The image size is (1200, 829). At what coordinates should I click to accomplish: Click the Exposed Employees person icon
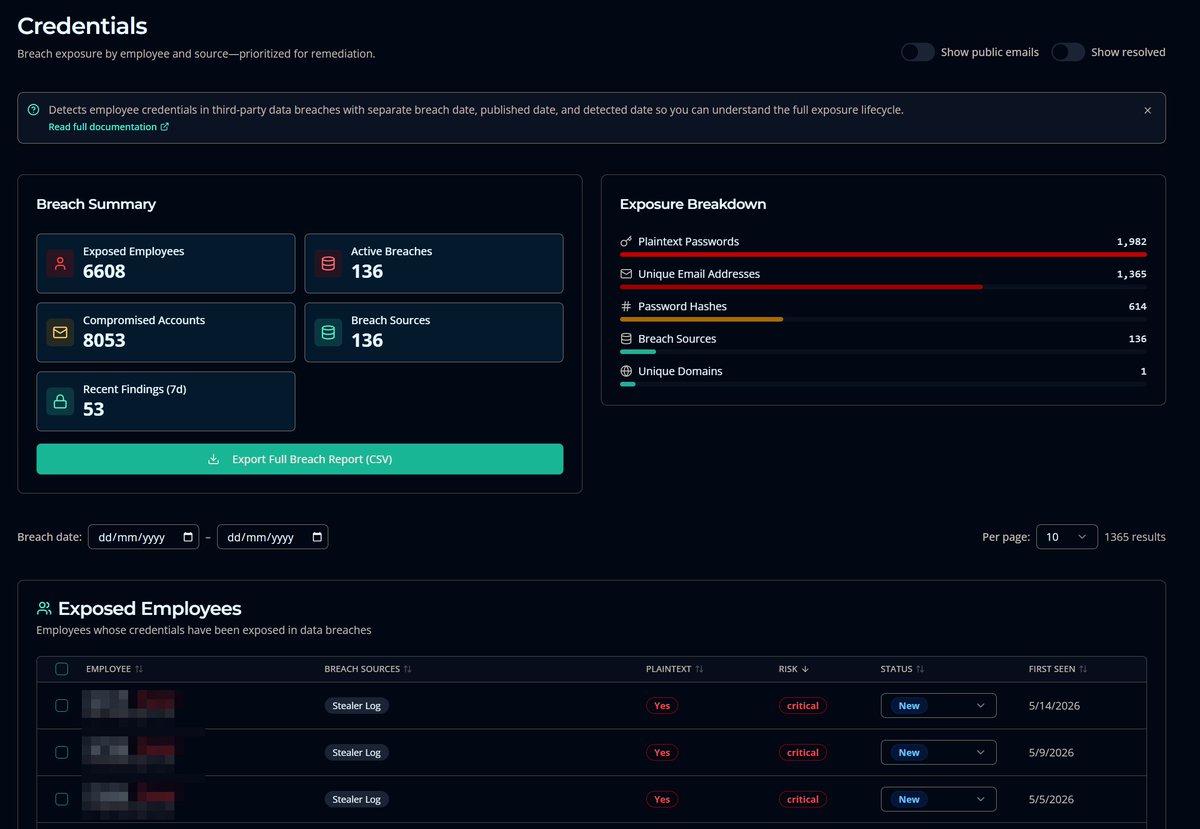(x=60, y=264)
